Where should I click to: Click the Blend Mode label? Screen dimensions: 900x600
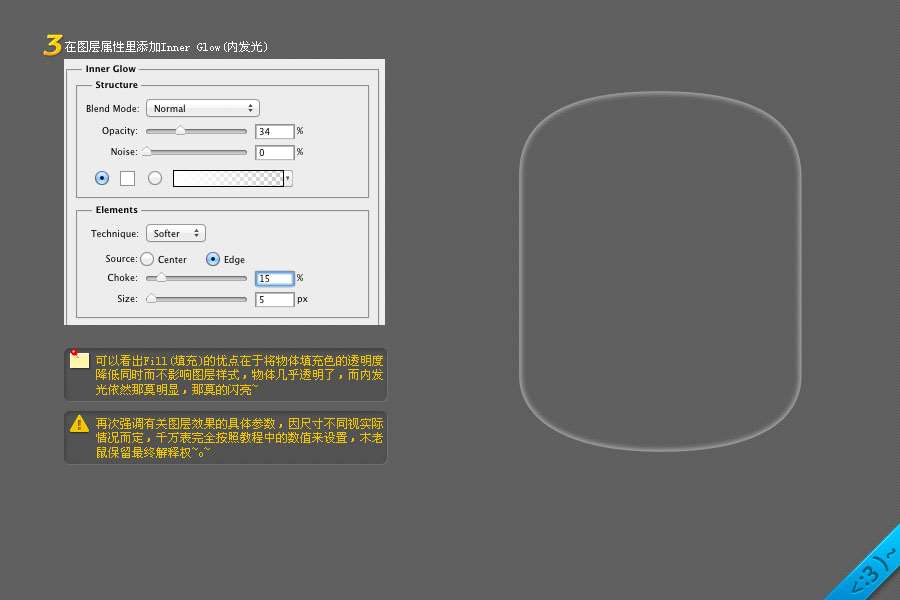coord(112,109)
